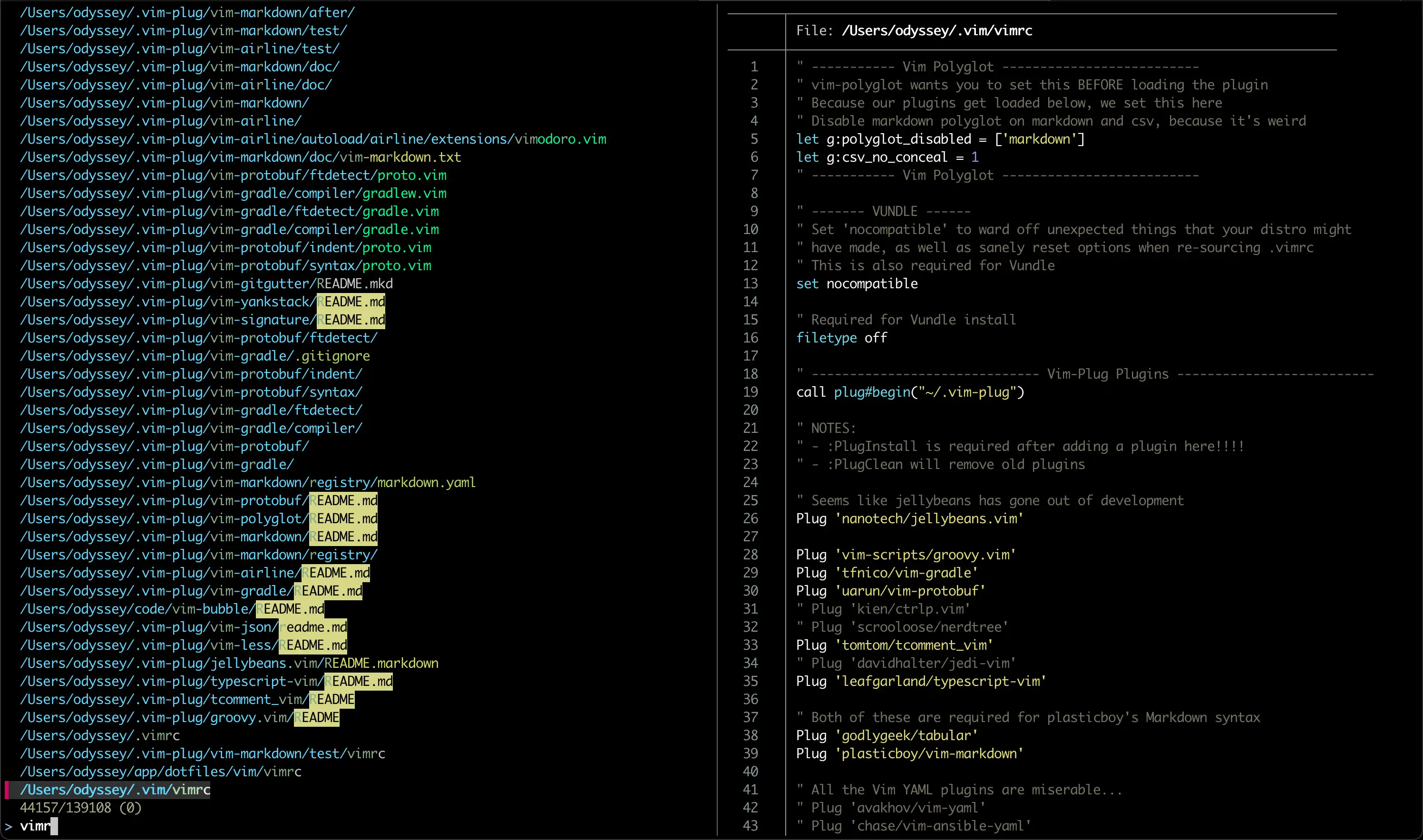Select vim-protobuf/README.md result
1423x840 pixels.
(199, 500)
